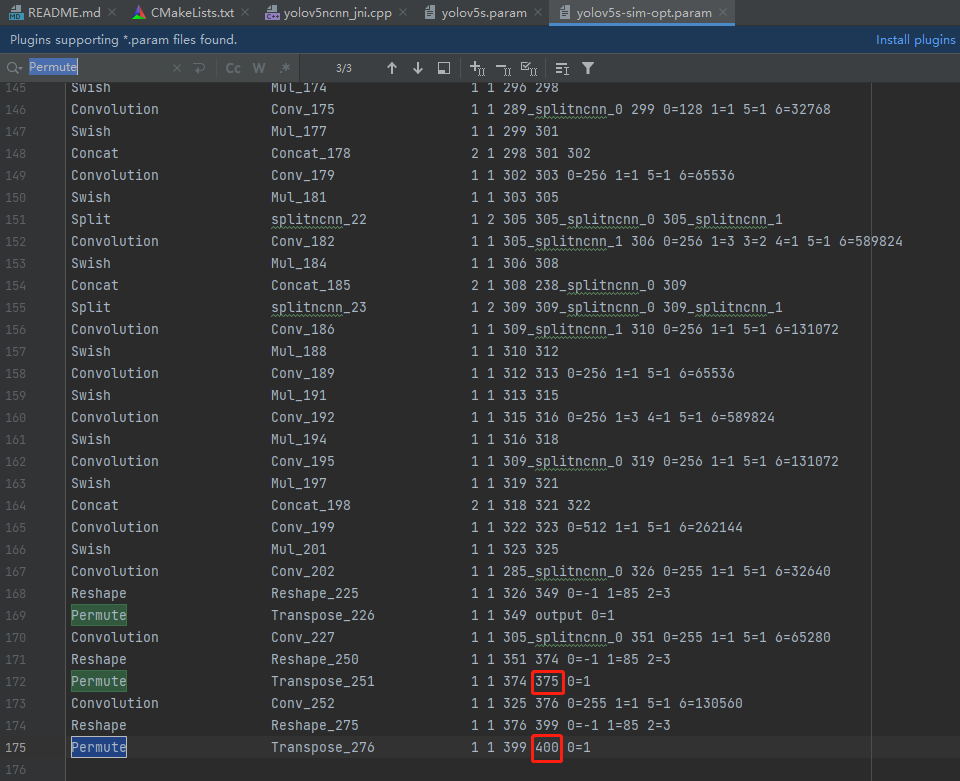960x781 pixels.
Task: Click the Install plugins link
Action: click(914, 38)
